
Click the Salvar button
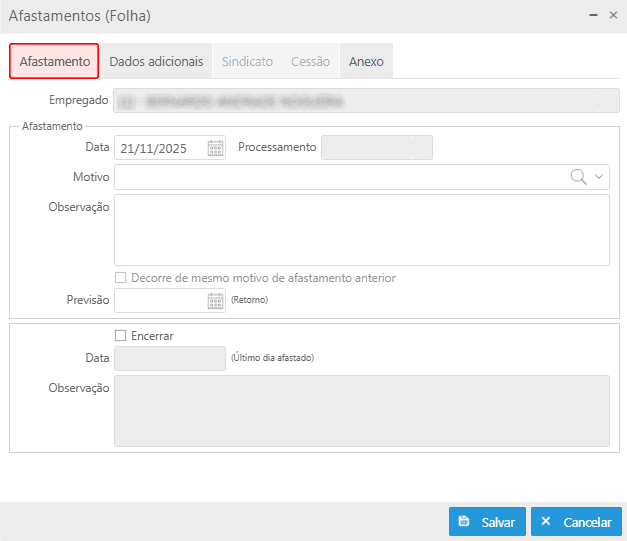pos(487,521)
